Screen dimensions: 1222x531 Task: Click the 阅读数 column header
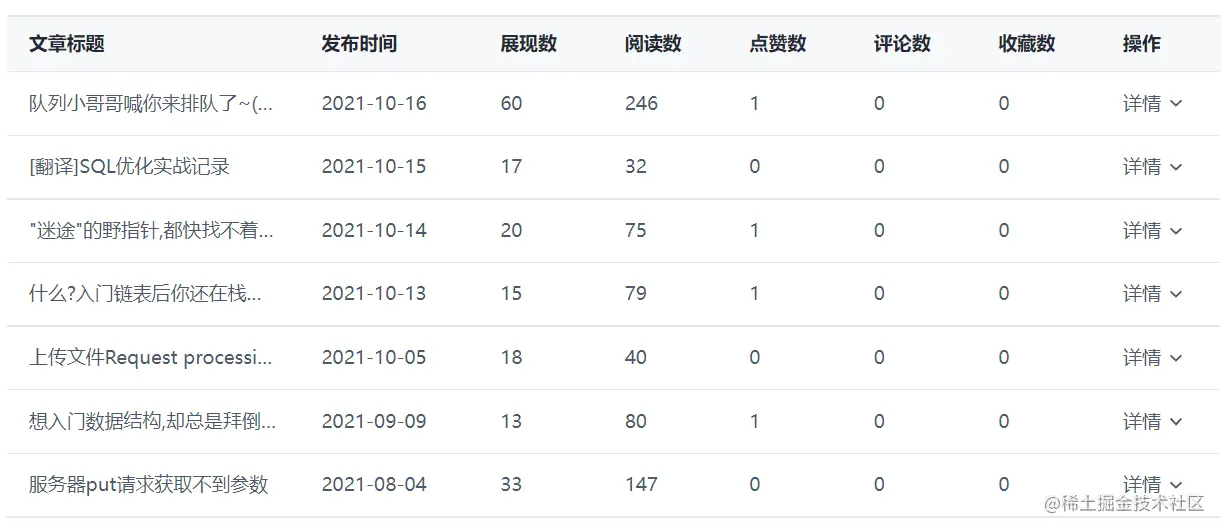pos(653,44)
